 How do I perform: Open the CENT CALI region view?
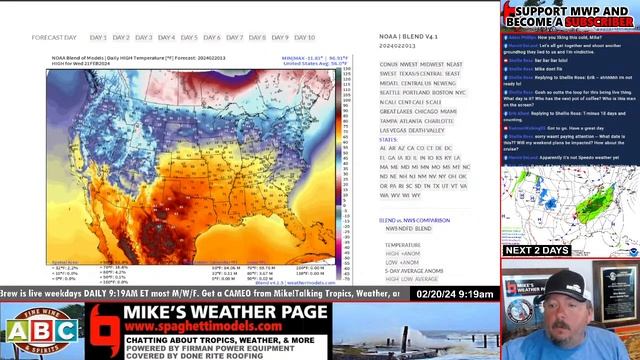tap(411, 102)
